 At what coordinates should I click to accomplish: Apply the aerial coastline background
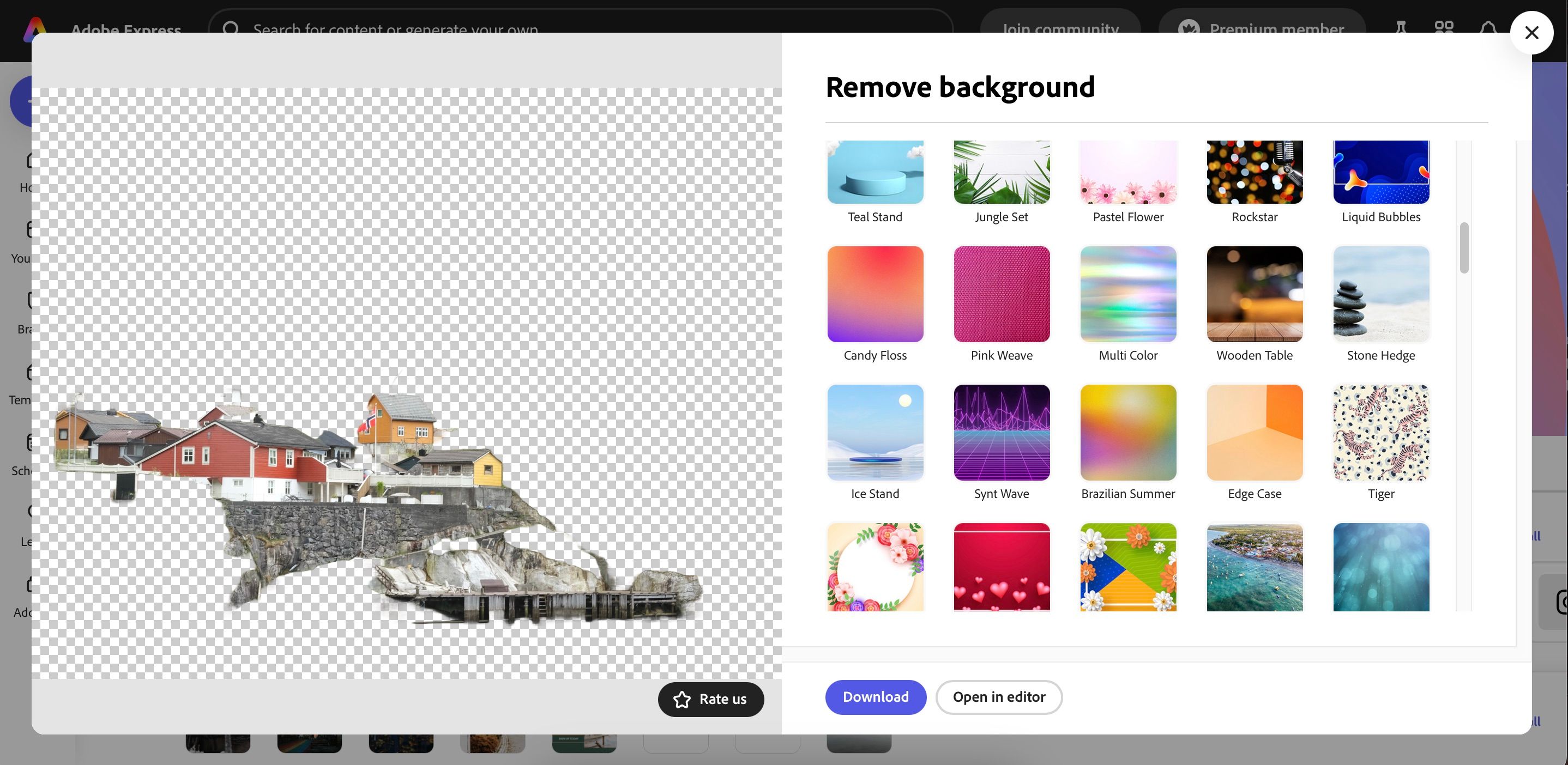click(1255, 567)
